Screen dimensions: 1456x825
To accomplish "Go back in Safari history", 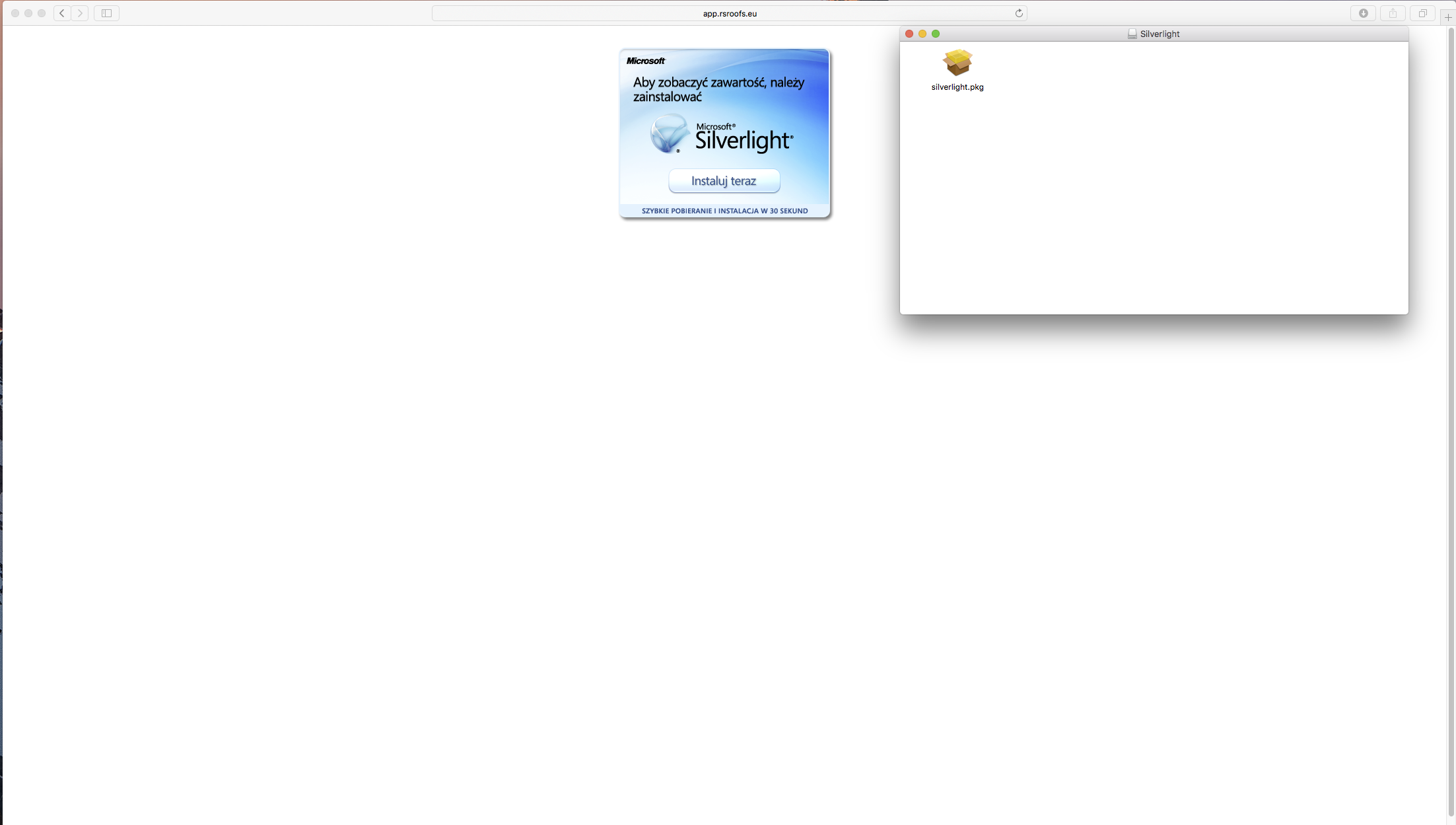I will coord(62,13).
